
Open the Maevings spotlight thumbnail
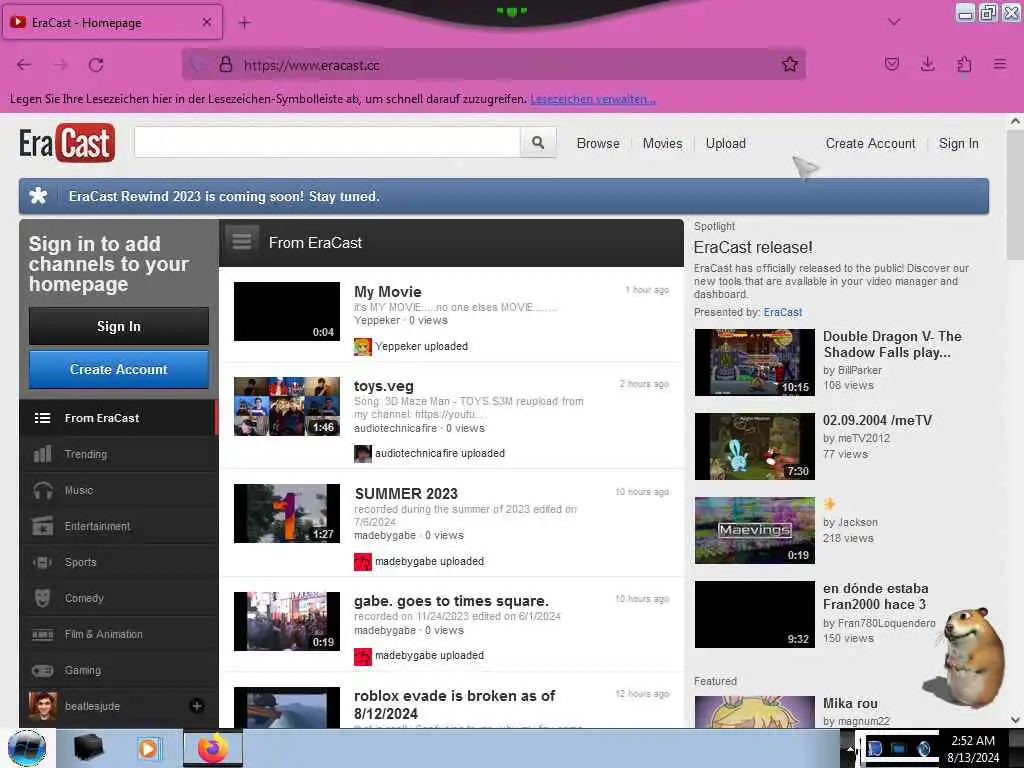pyautogui.click(x=754, y=530)
